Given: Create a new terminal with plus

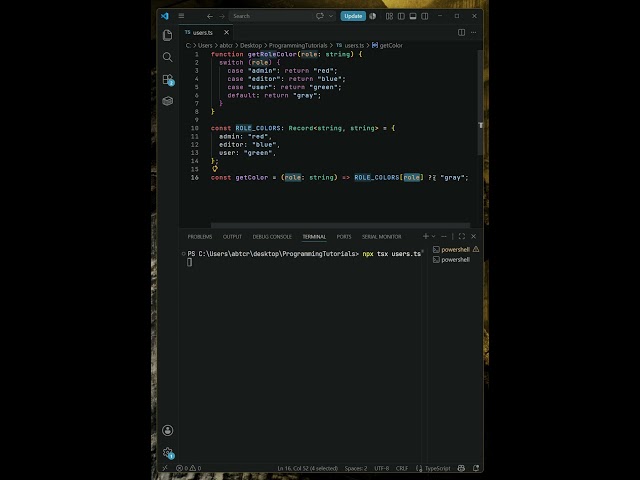Looking at the screenshot, I should tap(425, 236).
